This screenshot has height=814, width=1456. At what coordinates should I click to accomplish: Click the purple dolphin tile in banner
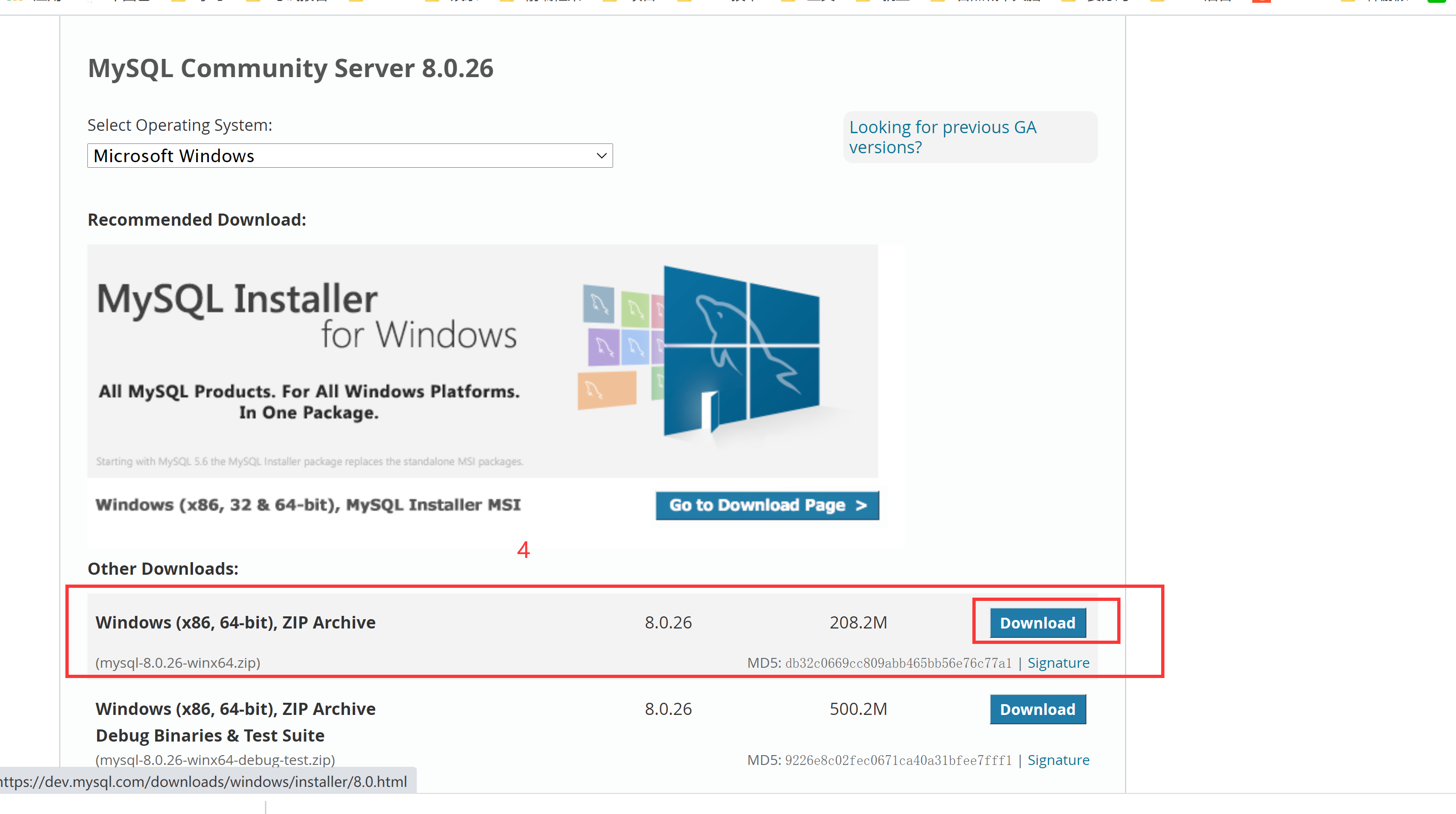[603, 347]
